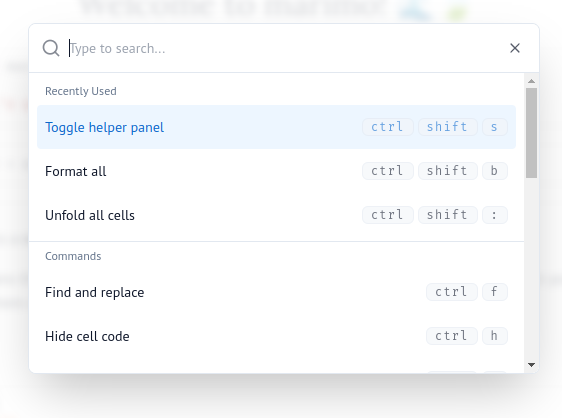Click the command list scrollbar thumb
This screenshot has height=418, width=562.
click(x=532, y=133)
